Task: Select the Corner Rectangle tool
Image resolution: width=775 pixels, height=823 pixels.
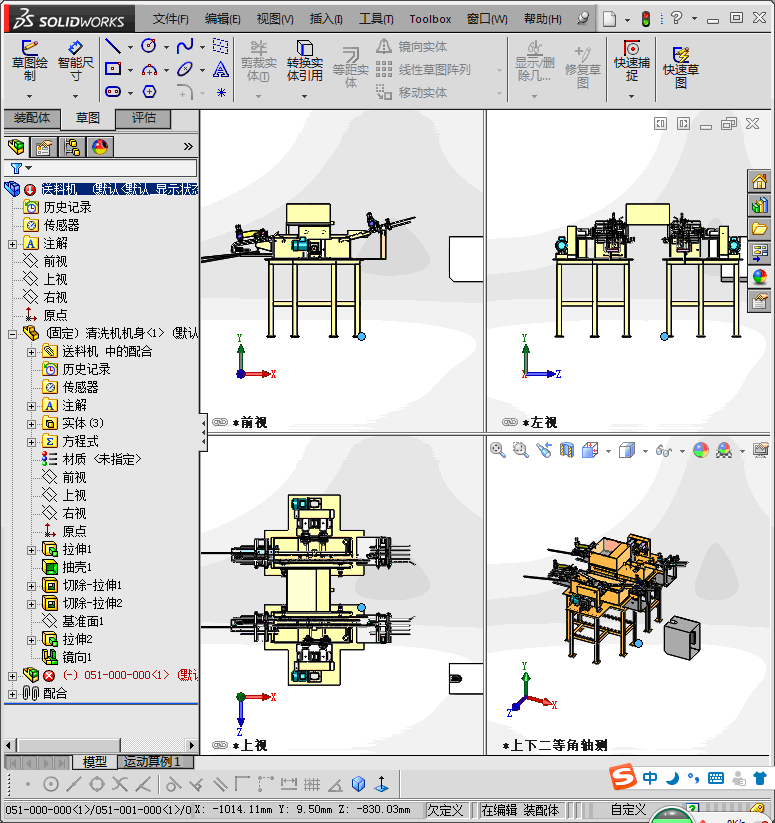Action: pyautogui.click(x=113, y=69)
